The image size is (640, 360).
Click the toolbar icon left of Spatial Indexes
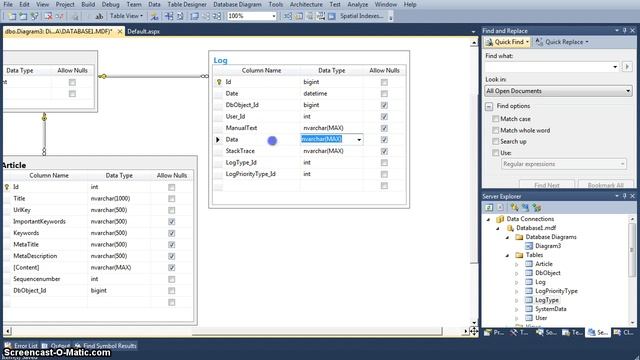(x=332, y=16)
